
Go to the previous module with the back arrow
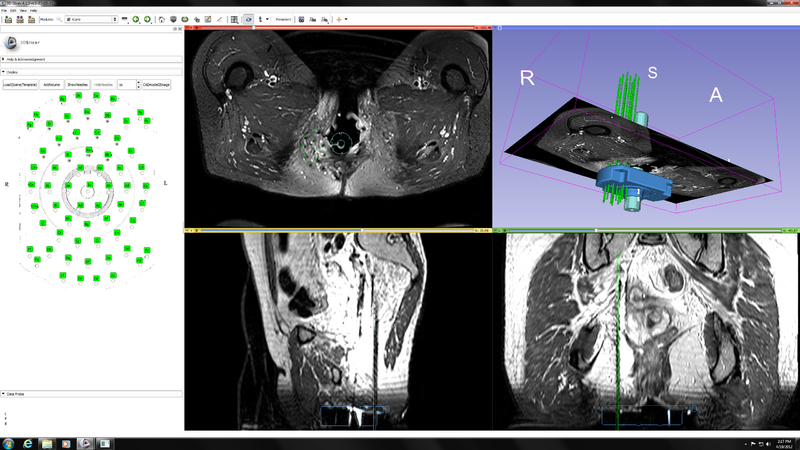(136, 19)
